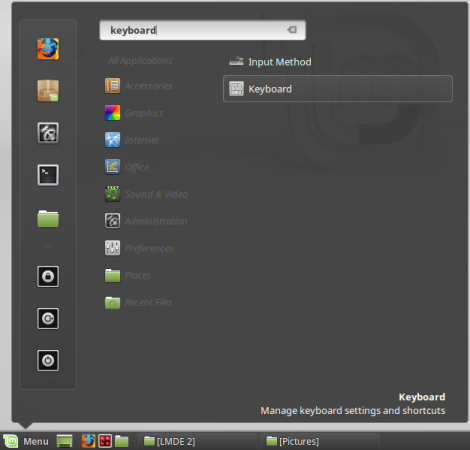Viewport: 470px width, 450px height.
Task: Launch Terminal from the favorites sidebar
Action: 48,175
